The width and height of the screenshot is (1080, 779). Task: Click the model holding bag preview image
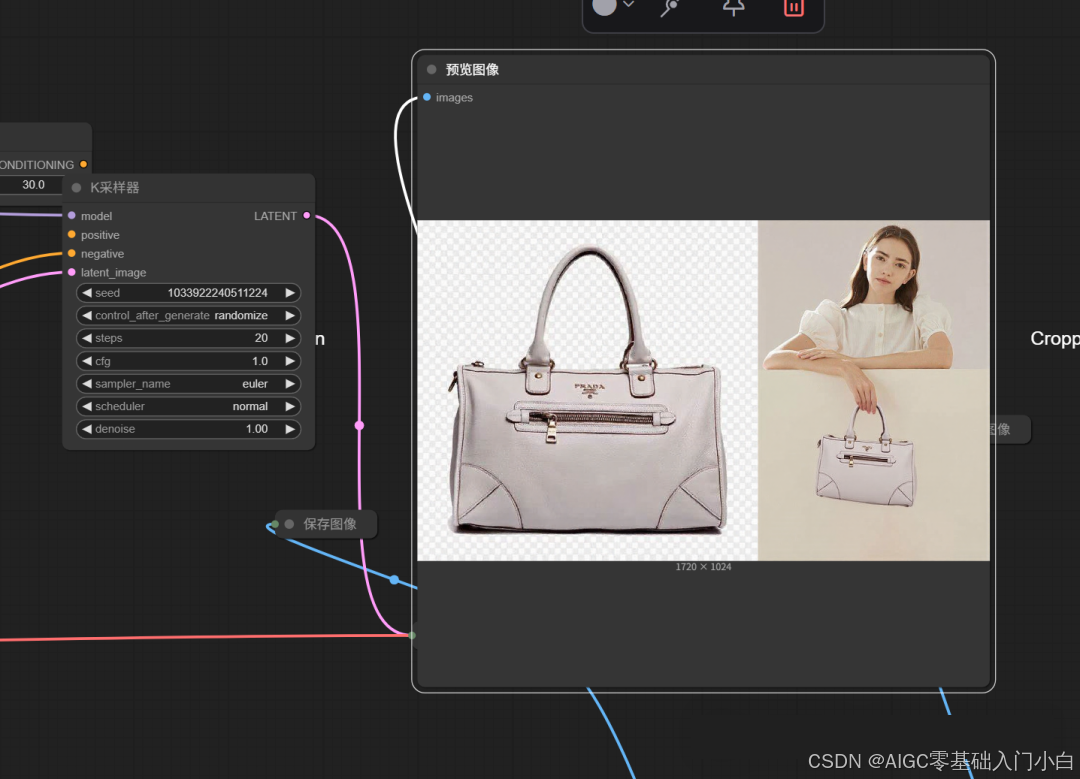click(x=874, y=391)
